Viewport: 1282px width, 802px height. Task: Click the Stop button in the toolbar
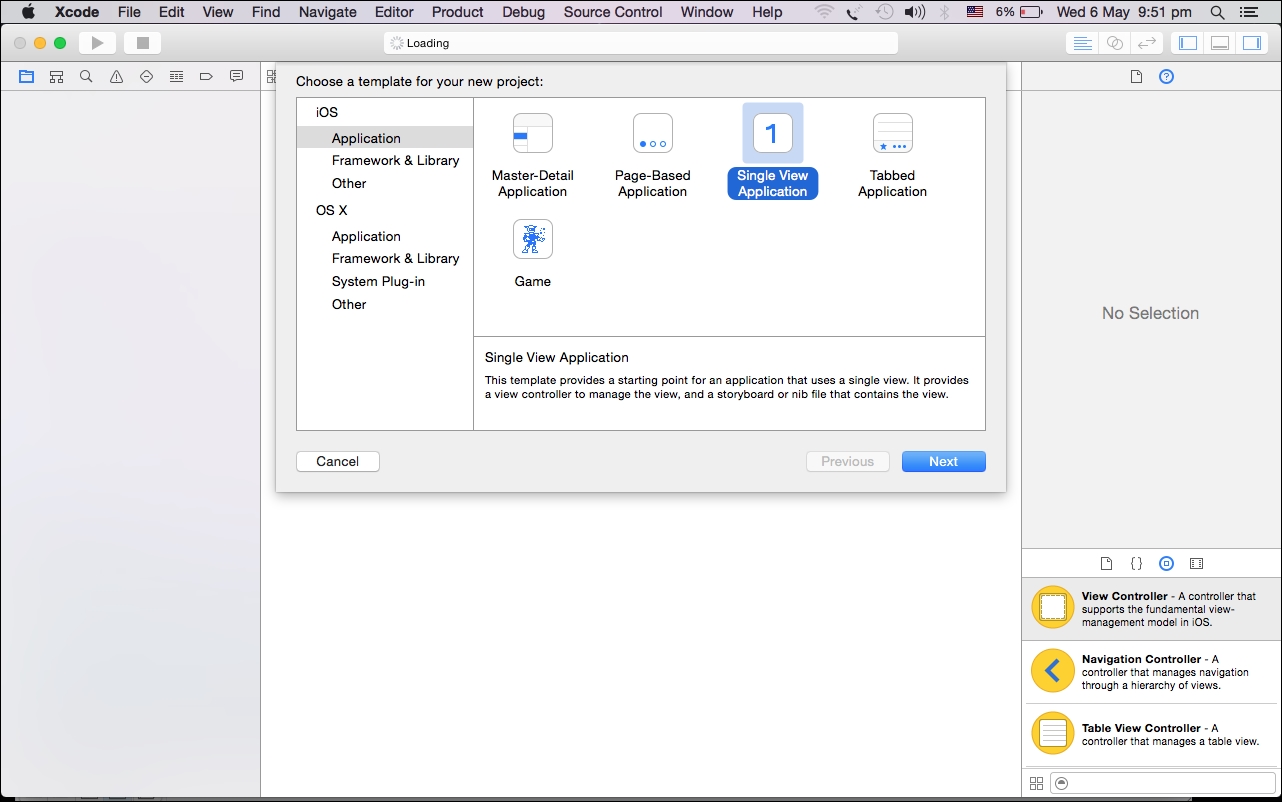click(x=143, y=43)
